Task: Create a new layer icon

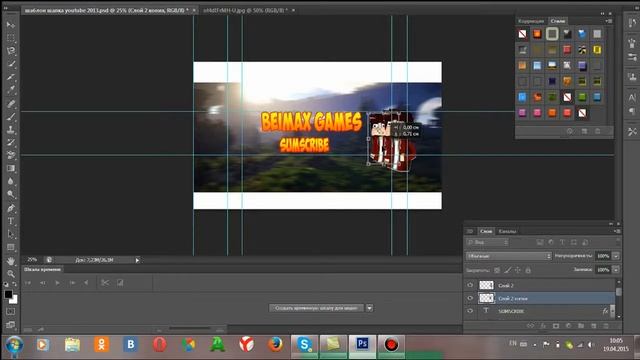Action: 593,326
